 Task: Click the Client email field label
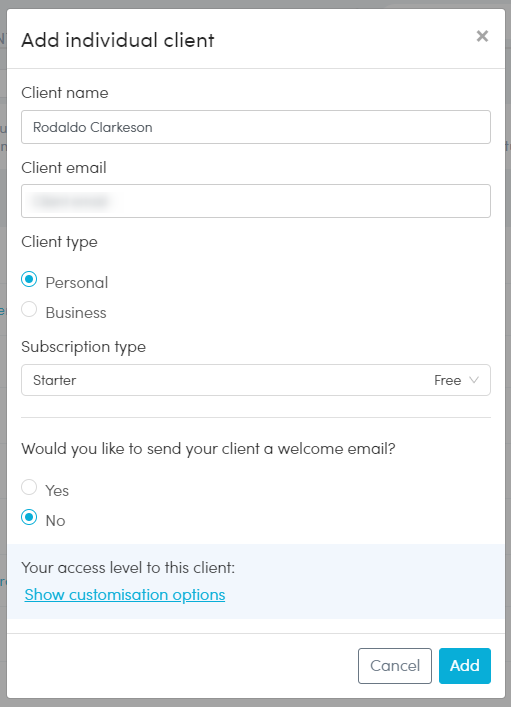(x=64, y=168)
